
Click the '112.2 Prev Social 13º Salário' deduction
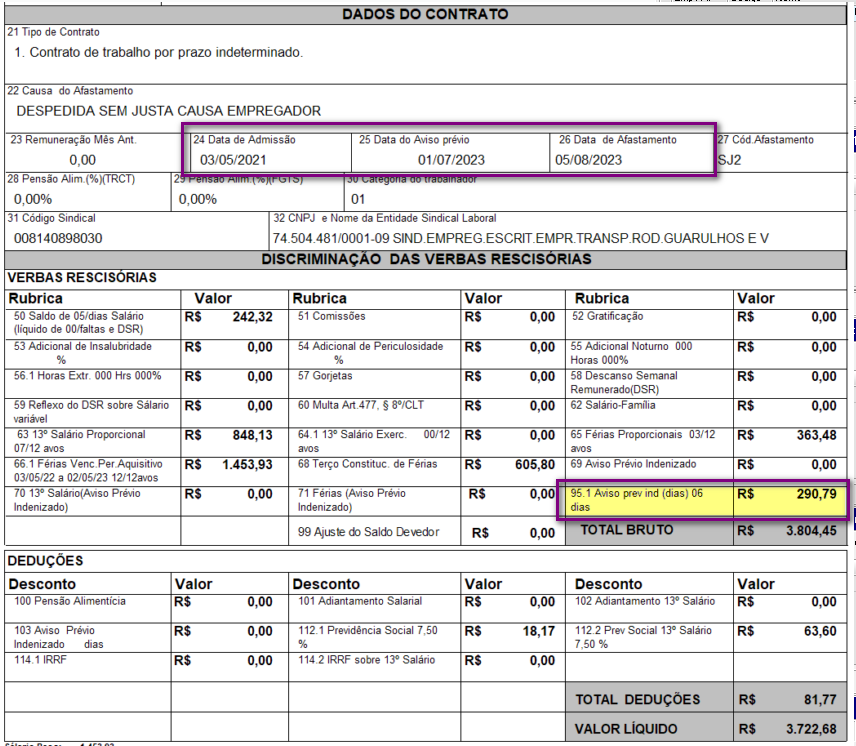[x=643, y=637]
